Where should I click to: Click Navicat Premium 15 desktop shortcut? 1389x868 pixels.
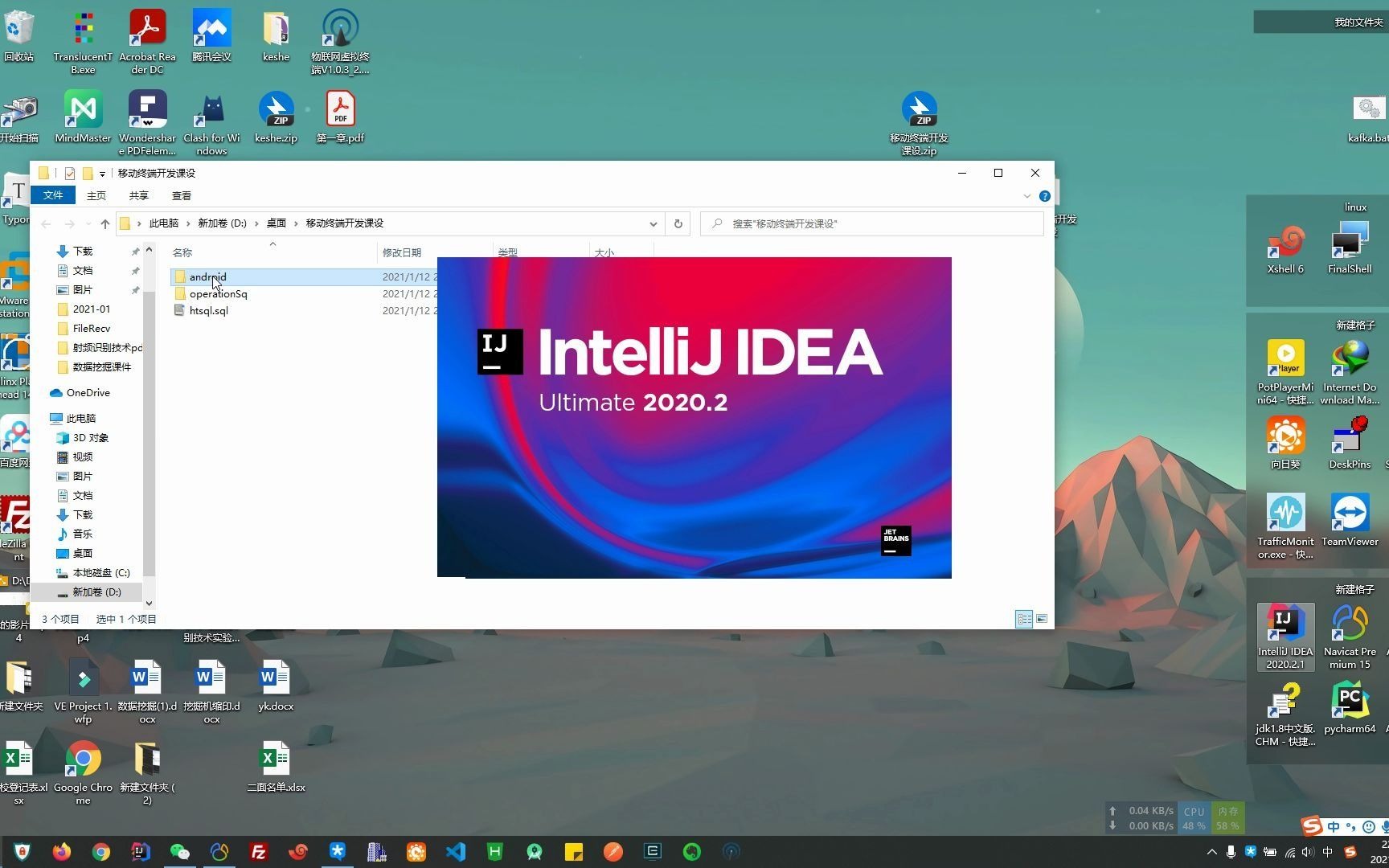tap(1350, 637)
